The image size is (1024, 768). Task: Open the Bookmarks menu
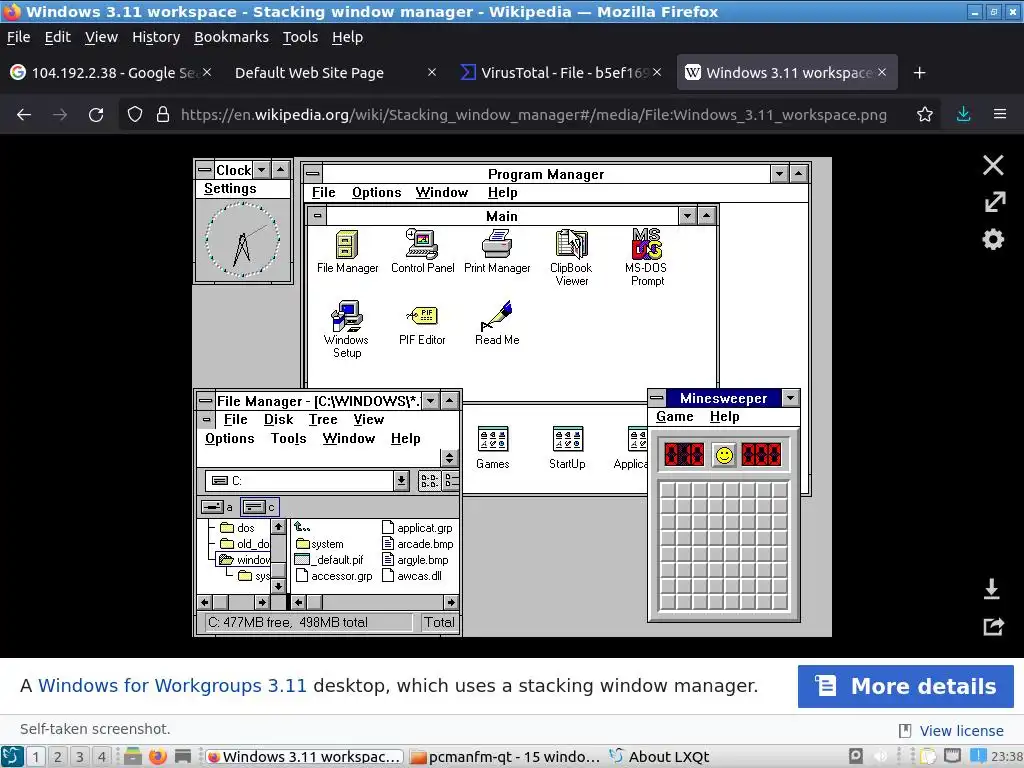[231, 37]
